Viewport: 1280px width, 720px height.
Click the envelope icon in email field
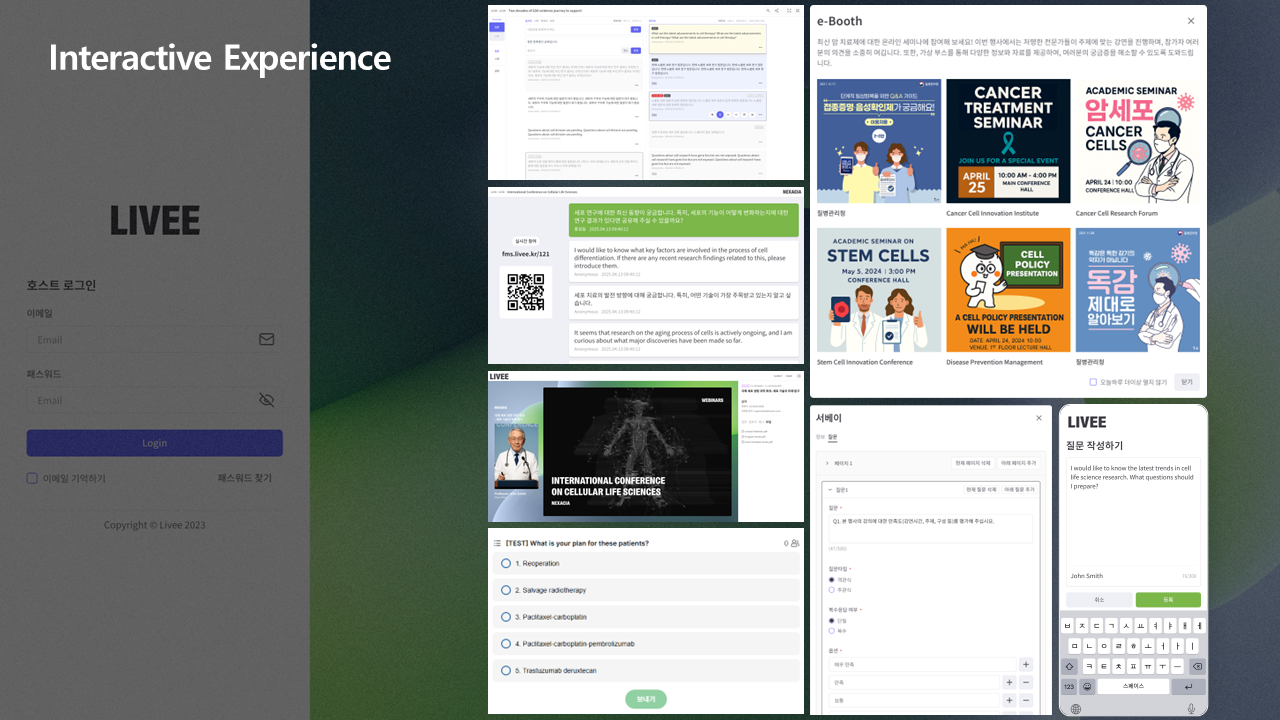click(x=266, y=339)
